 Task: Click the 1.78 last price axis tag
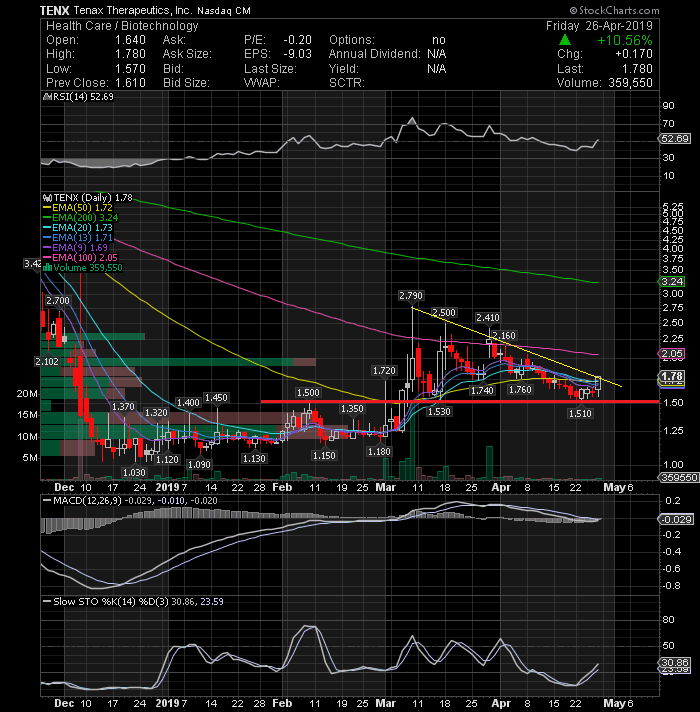672,376
